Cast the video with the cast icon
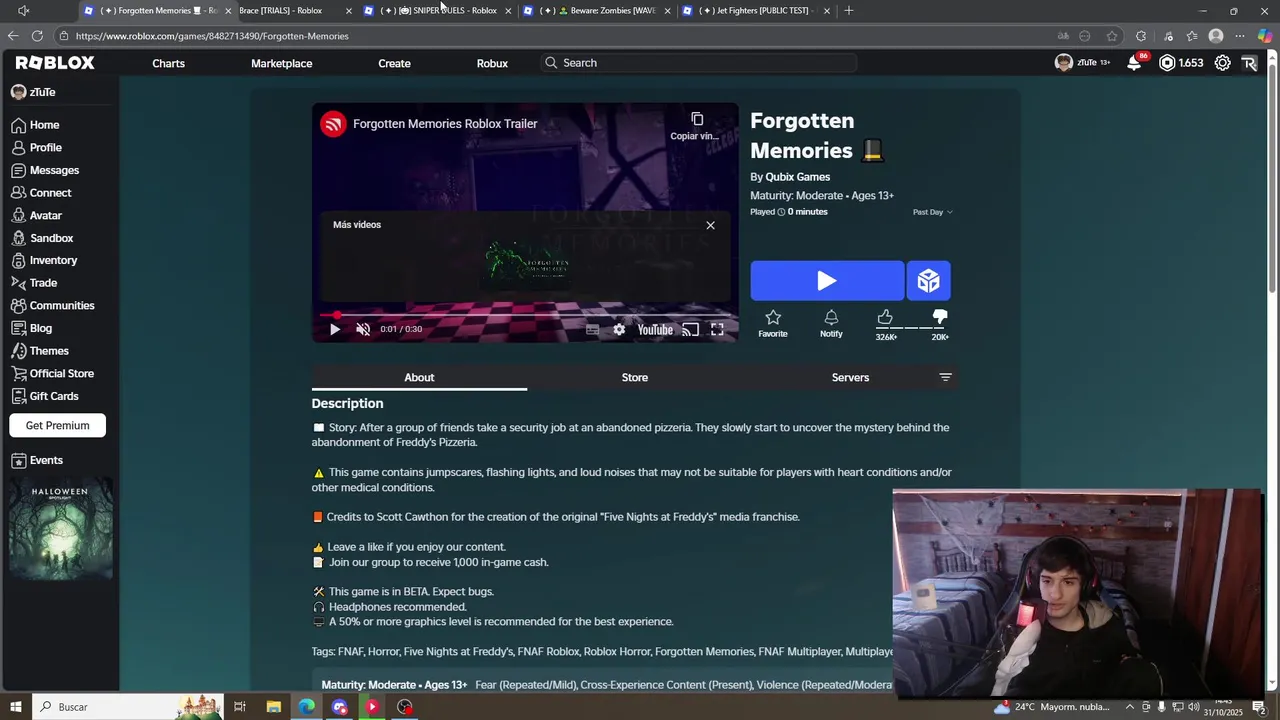This screenshot has height=720, width=1280. coord(690,329)
